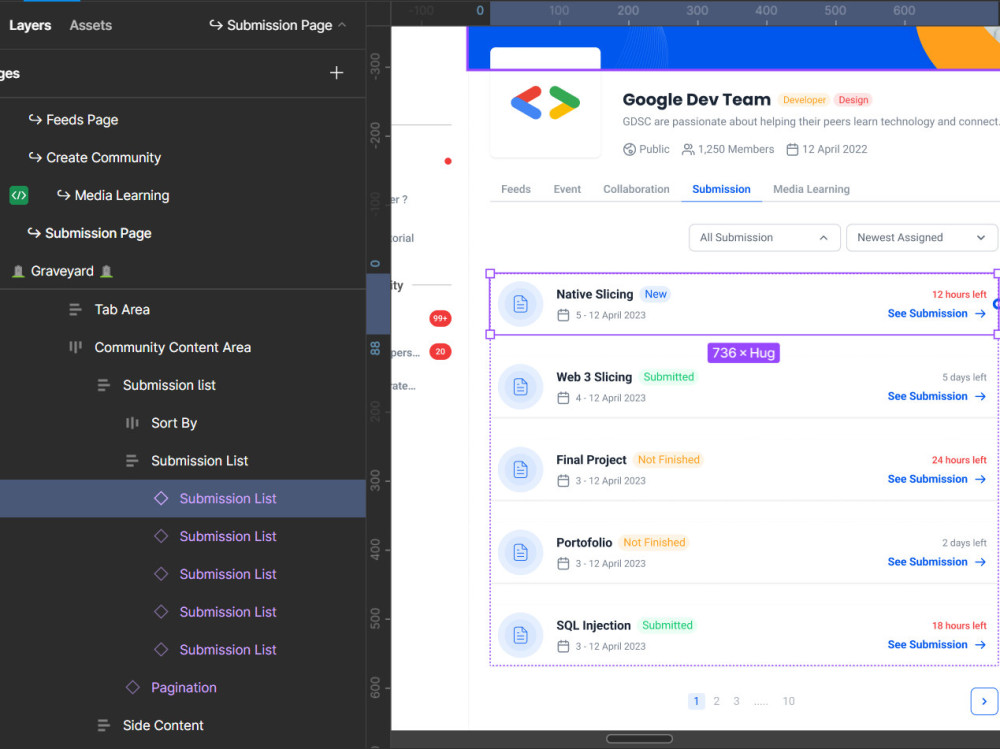This screenshot has height=749, width=1000.
Task: Click the 12 hours left deadline text
Action: point(959,294)
